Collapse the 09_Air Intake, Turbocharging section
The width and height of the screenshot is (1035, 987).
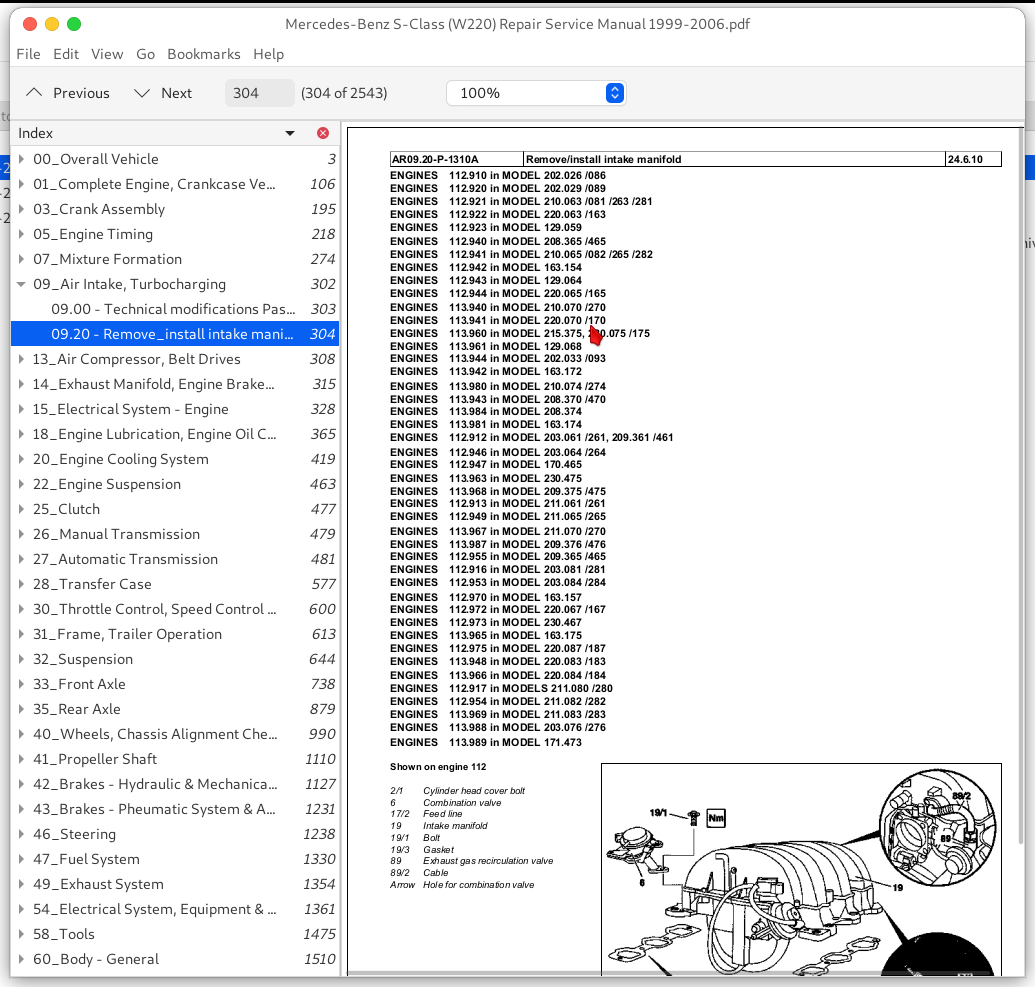[x=21, y=284]
